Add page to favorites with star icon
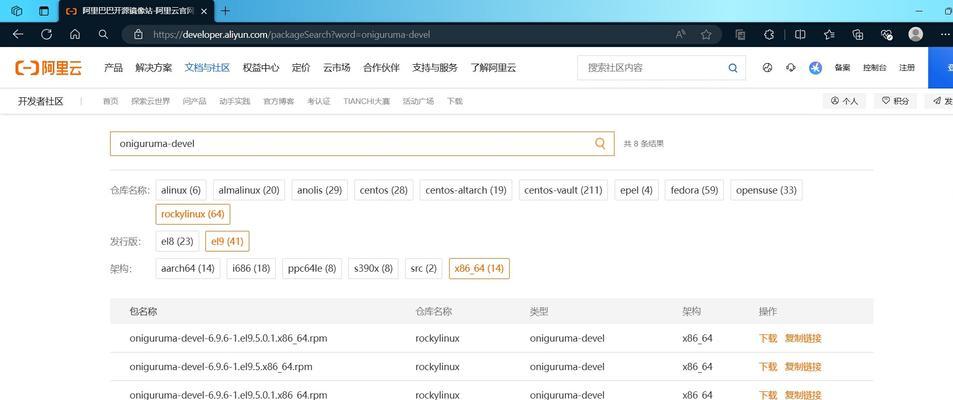The height and width of the screenshot is (400, 953). [706, 35]
